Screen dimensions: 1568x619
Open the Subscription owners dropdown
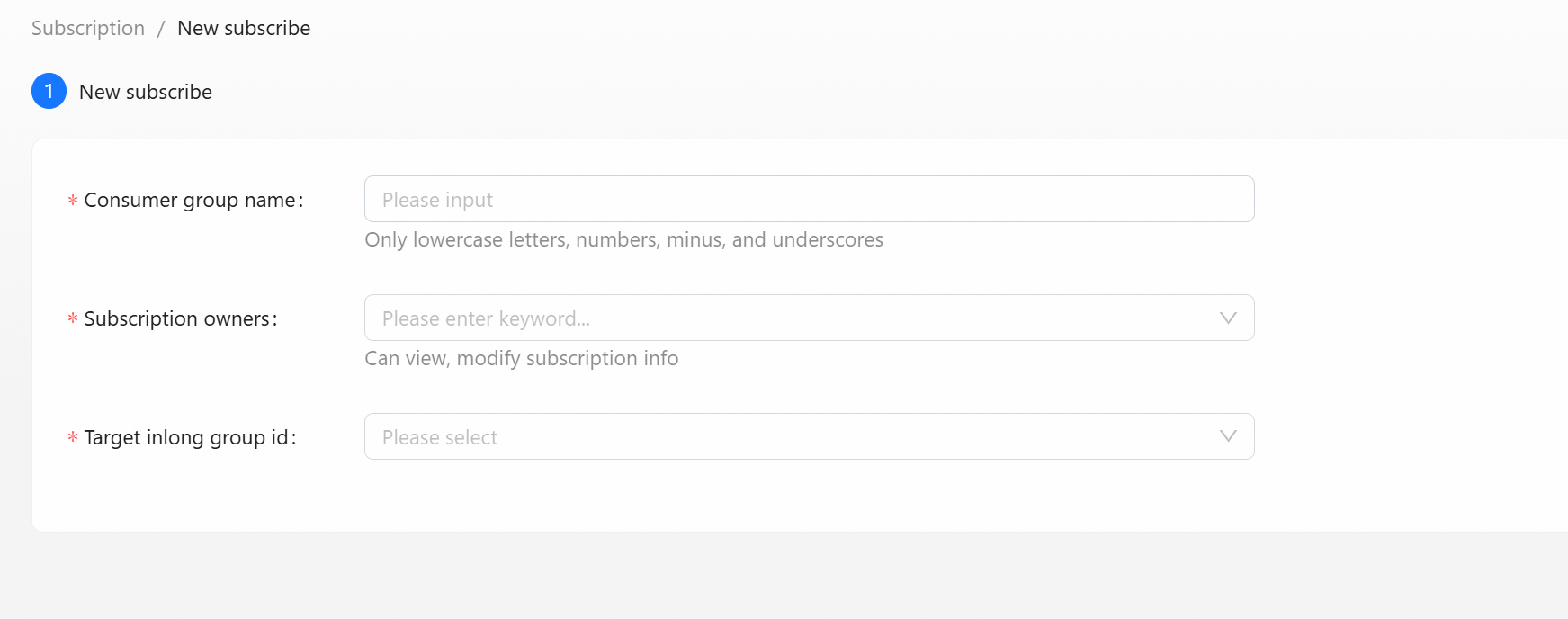(x=792, y=318)
